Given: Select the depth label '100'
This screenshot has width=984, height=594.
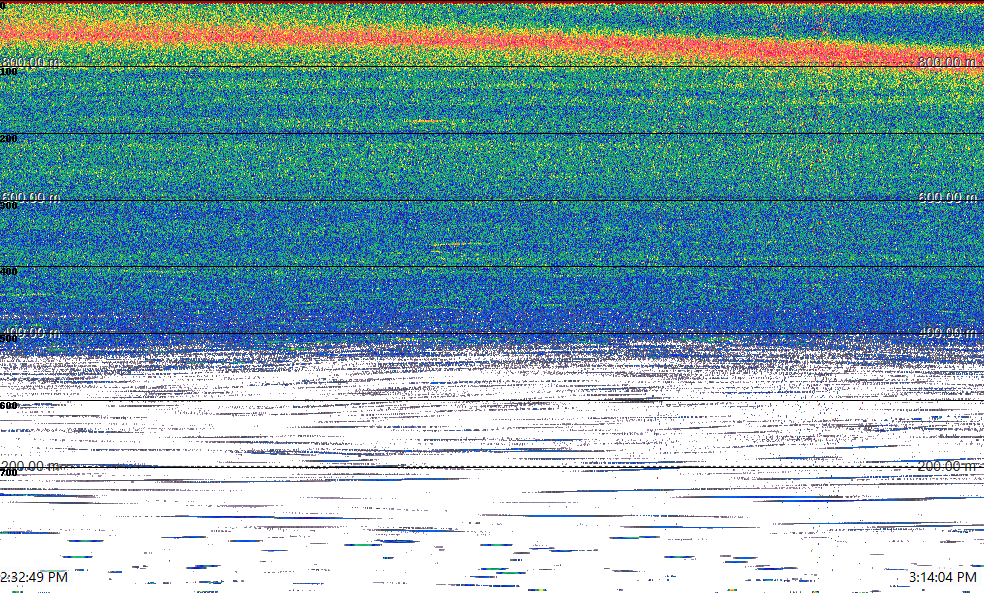Looking at the screenshot, I should pos(9,72).
